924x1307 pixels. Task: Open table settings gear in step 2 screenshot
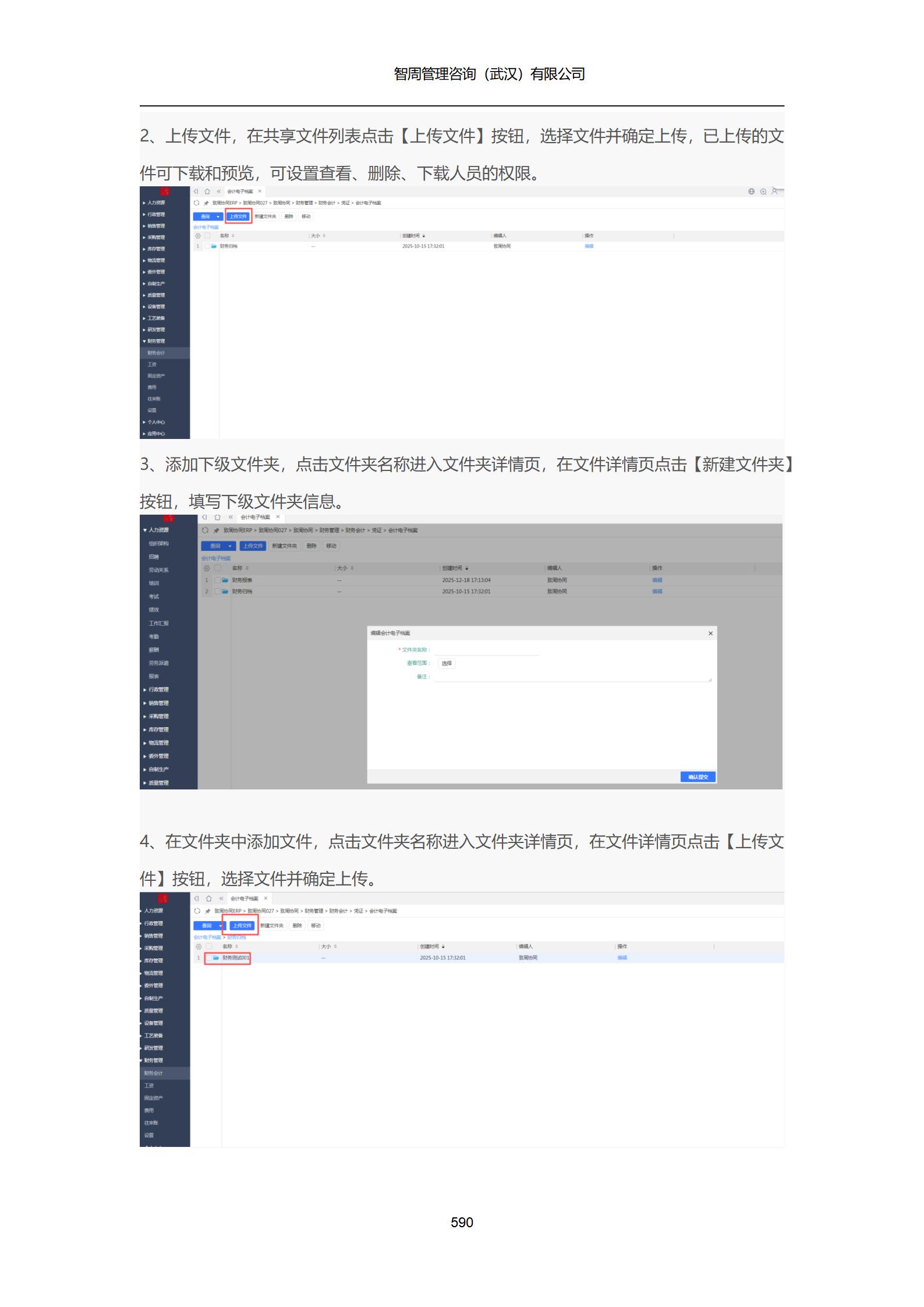[198, 236]
